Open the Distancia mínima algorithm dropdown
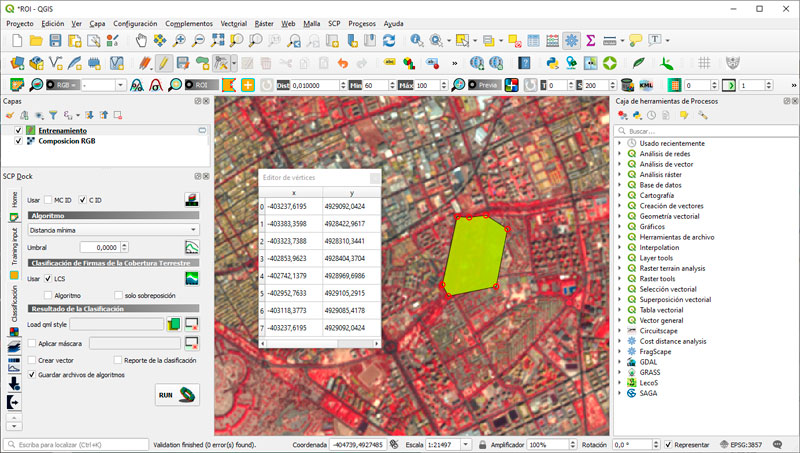The height and width of the screenshot is (453, 800). (x=113, y=230)
